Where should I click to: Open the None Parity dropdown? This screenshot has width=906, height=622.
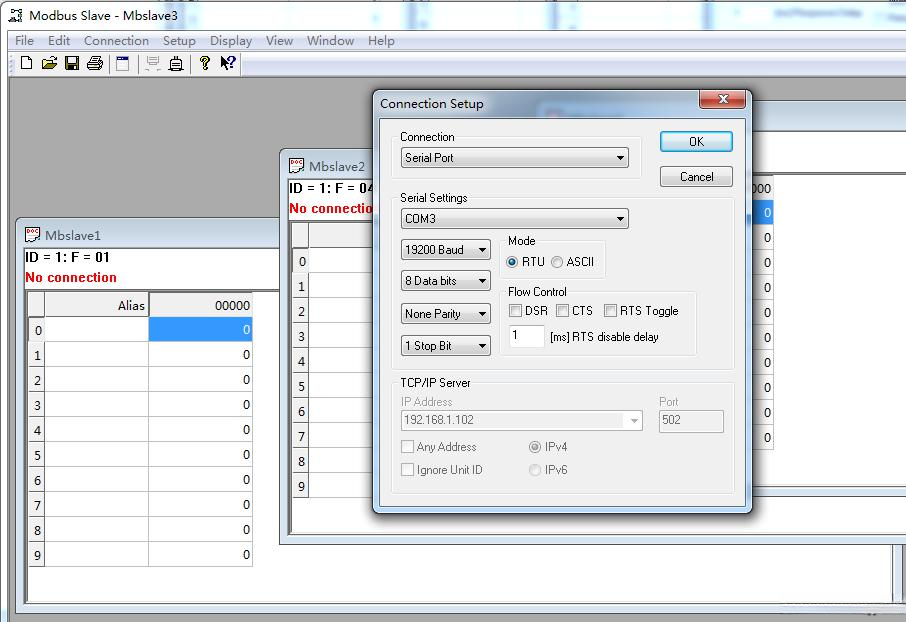[445, 314]
